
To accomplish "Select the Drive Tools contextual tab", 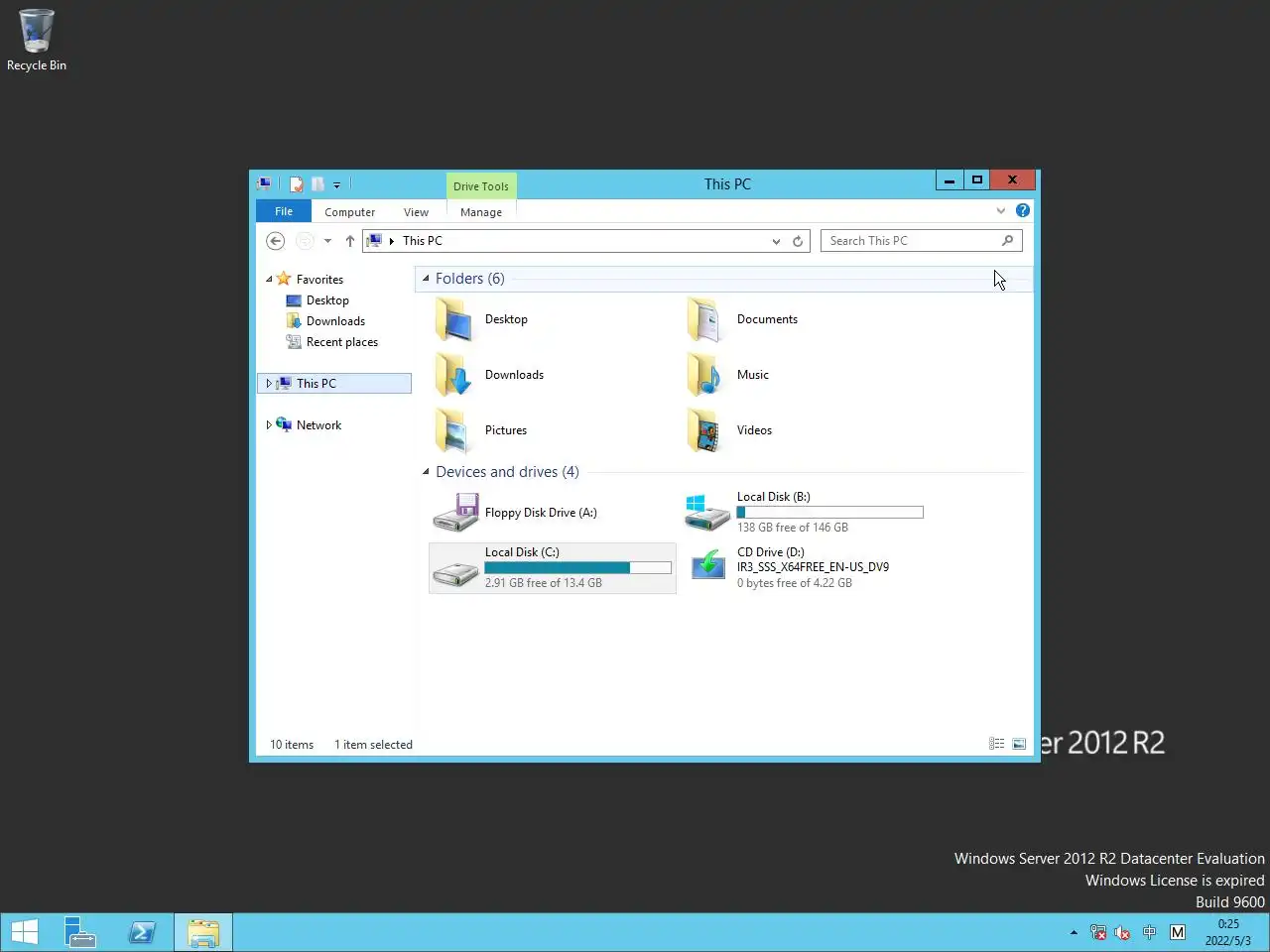I will 481,185.
